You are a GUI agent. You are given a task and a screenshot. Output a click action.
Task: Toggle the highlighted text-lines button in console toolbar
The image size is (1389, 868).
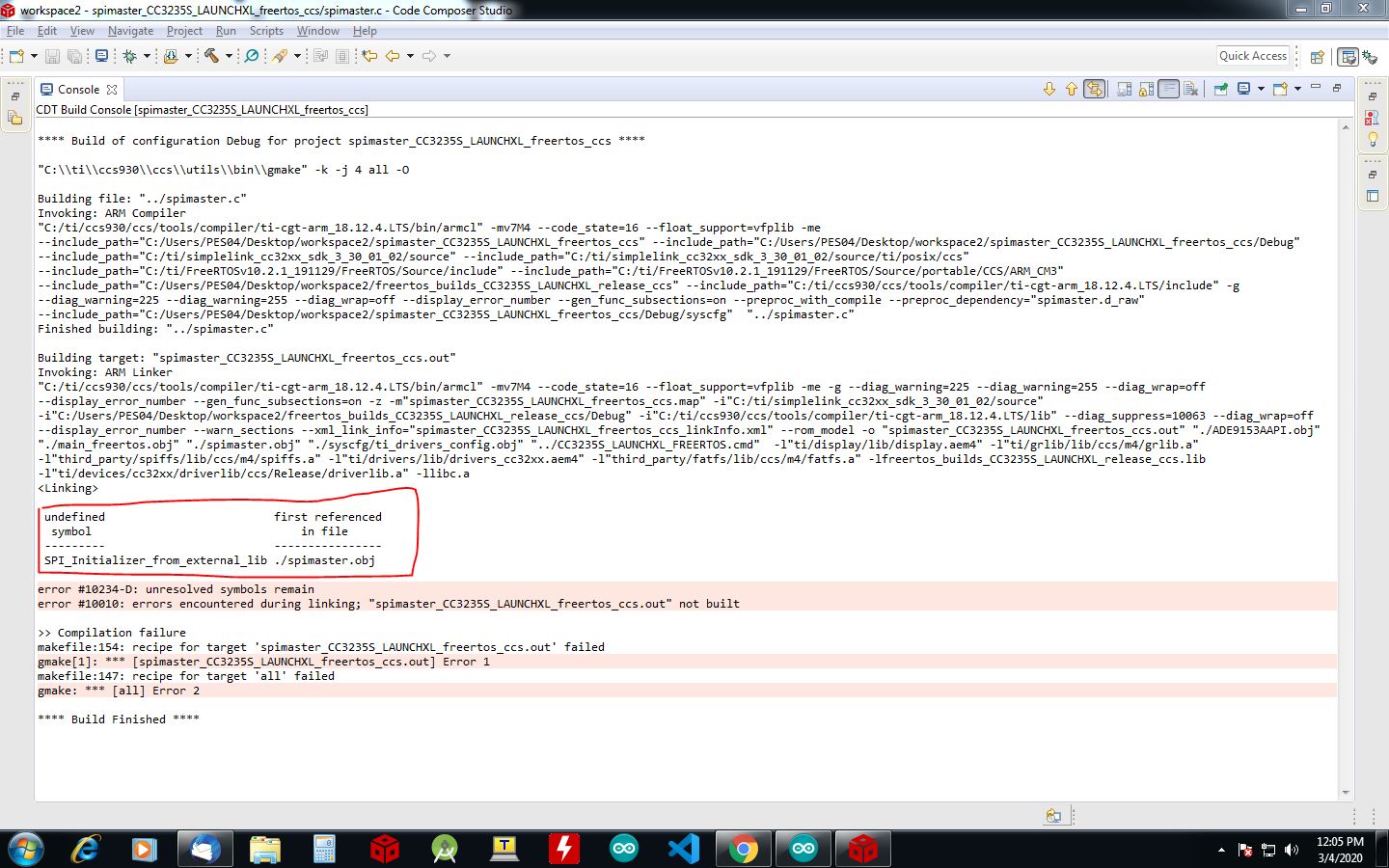pyautogui.click(x=1168, y=89)
